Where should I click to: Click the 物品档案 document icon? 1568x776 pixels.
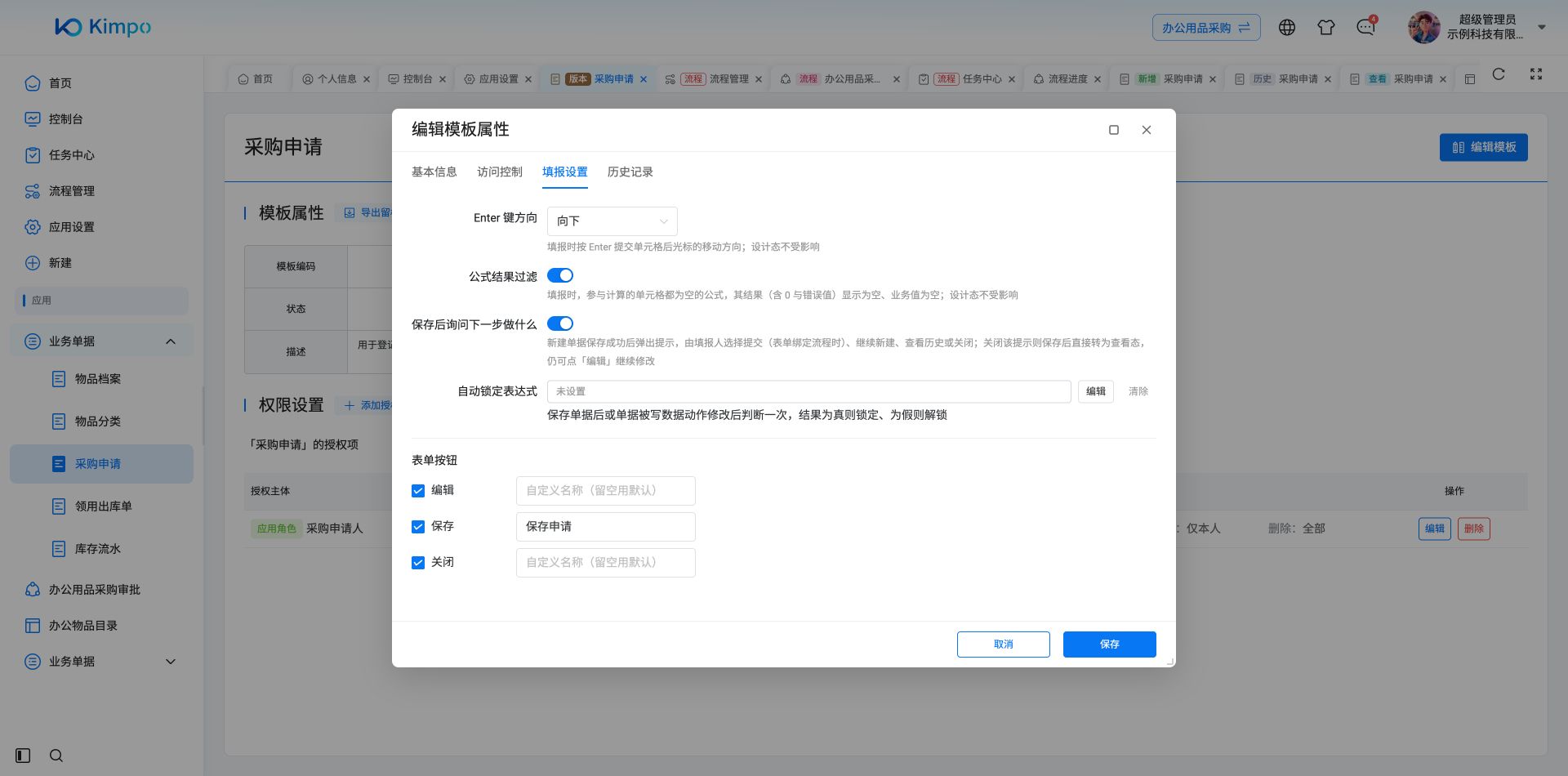click(x=59, y=379)
